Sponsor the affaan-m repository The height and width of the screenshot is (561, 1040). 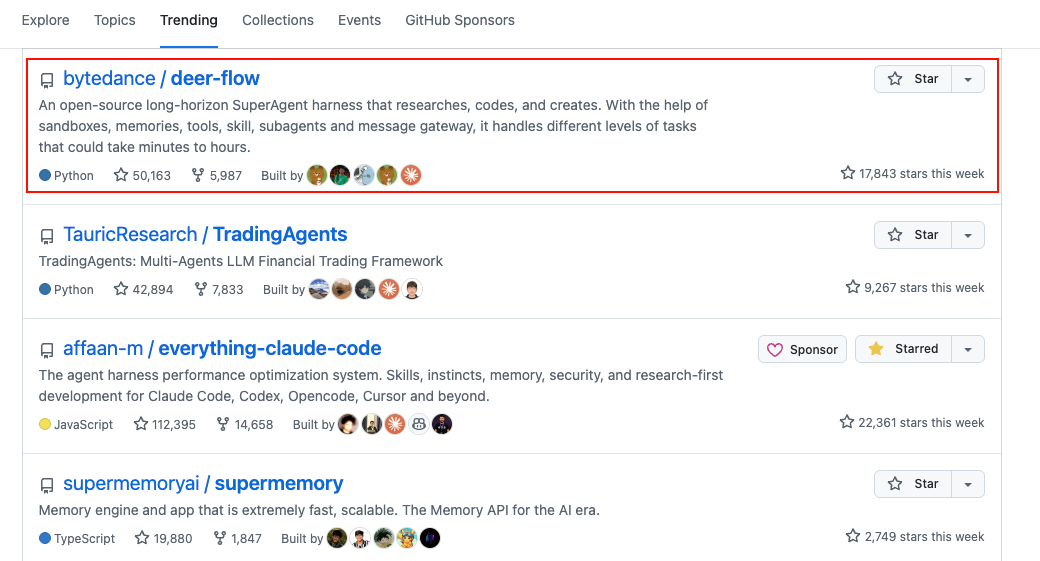point(802,349)
